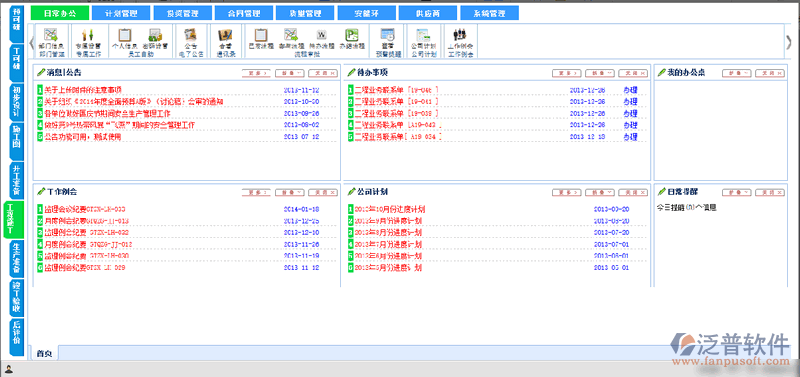Image resolution: width=800 pixels, height=377 pixels.
Task: Open the workflow icon with the W
Action: point(321,35)
